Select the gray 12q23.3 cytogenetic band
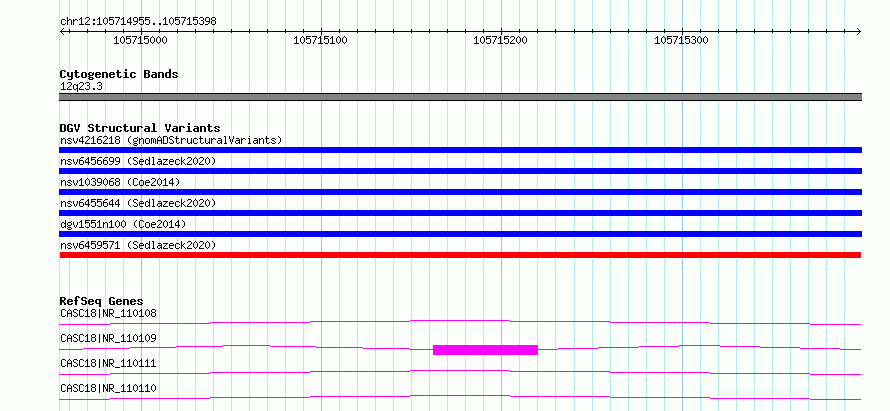The height and width of the screenshot is (411, 890). [460, 97]
